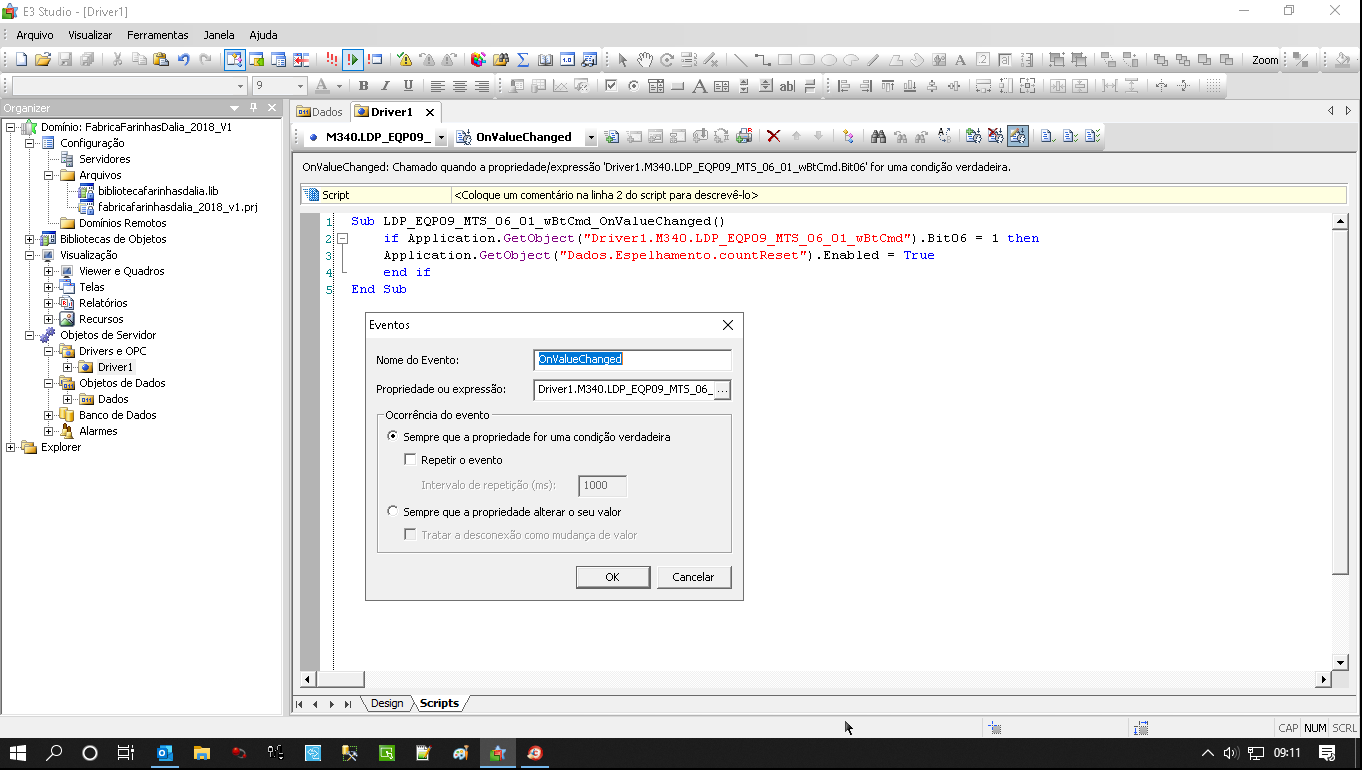Viewport: 1362px width, 770px height.
Task: Switch to the Design tab
Action: (386, 703)
